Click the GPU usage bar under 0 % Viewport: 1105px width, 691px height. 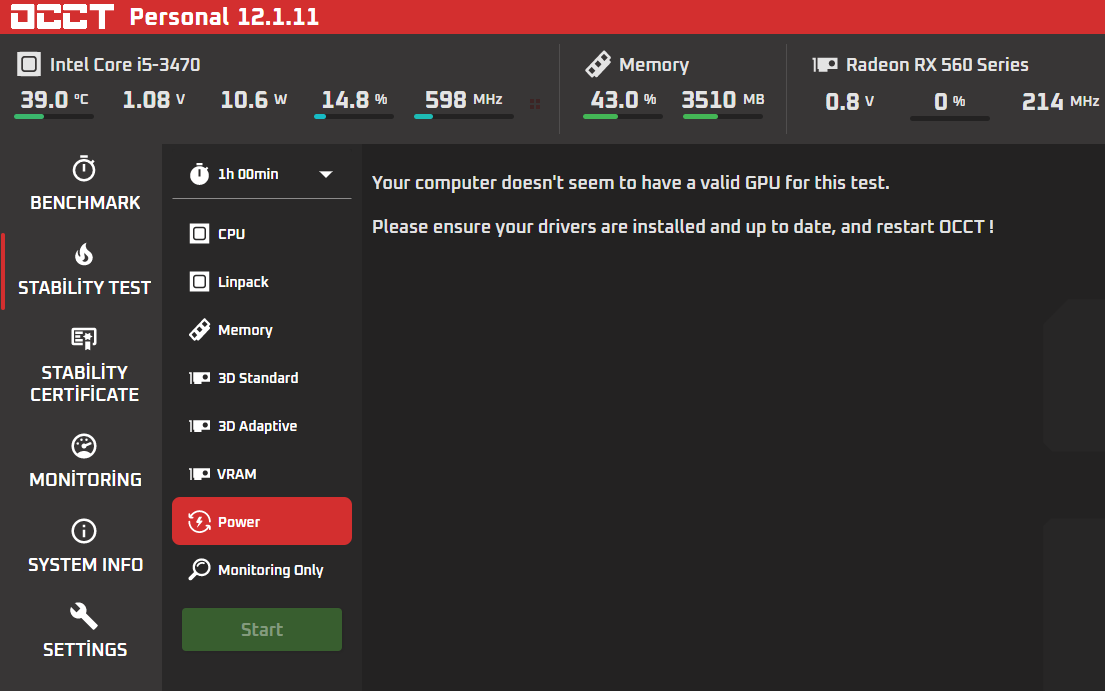click(950, 118)
